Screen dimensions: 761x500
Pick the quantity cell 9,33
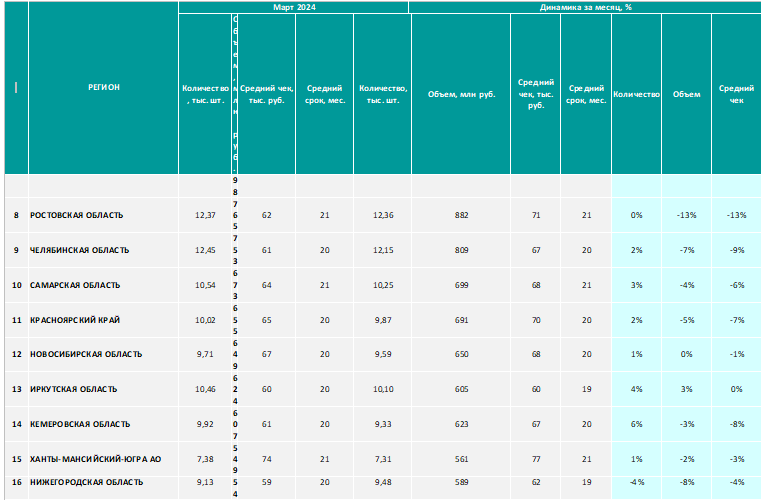coord(383,424)
